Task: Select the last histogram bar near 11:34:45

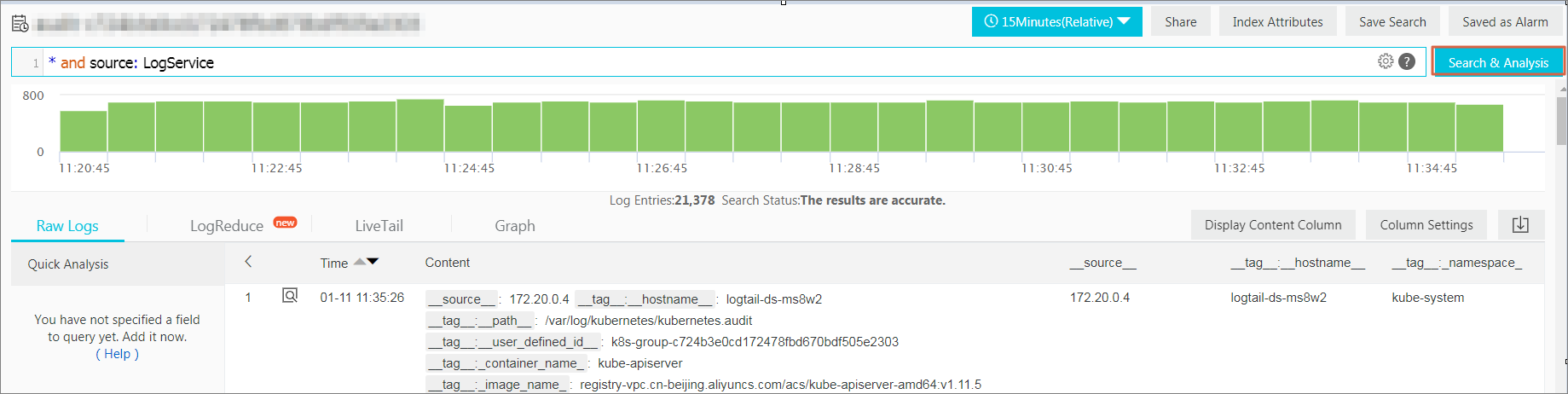Action: [x=1479, y=129]
